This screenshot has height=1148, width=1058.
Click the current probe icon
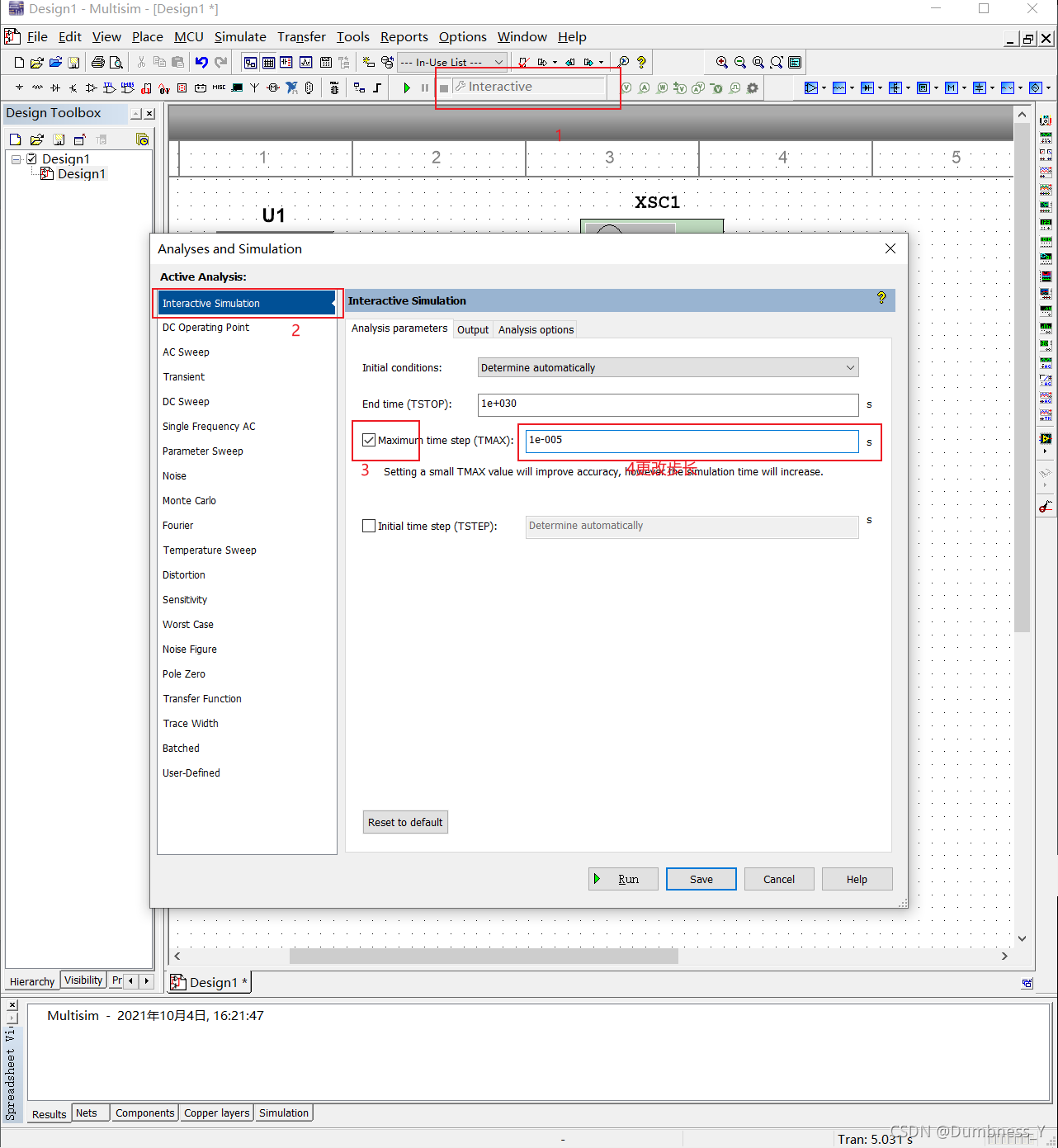pos(645,87)
